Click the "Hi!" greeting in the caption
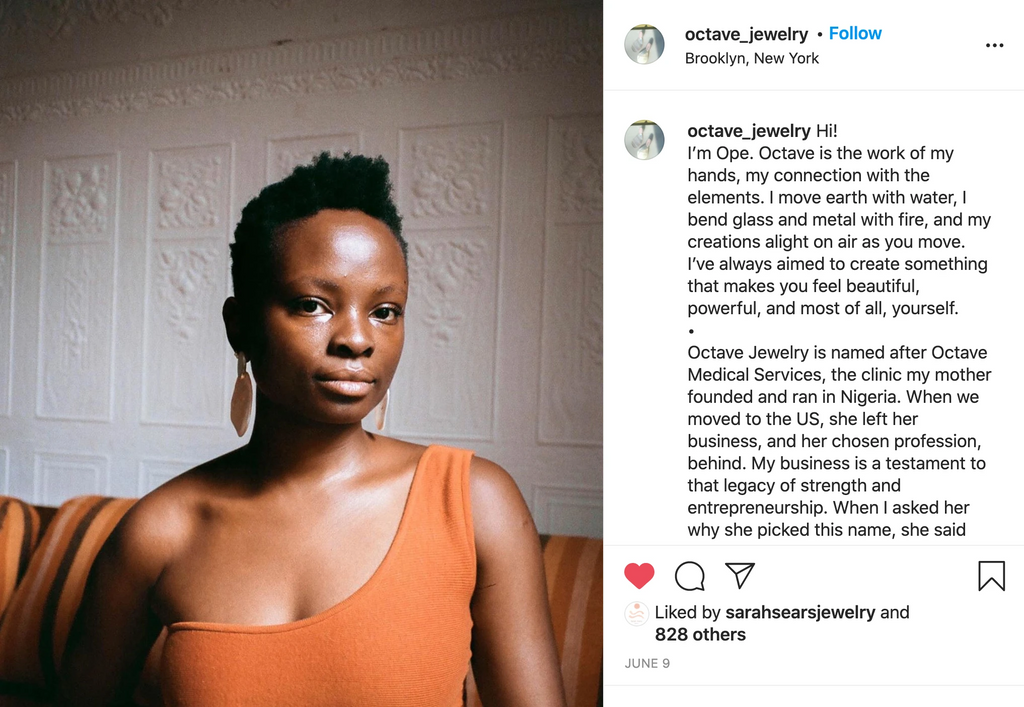The width and height of the screenshot is (1024, 707). click(826, 131)
